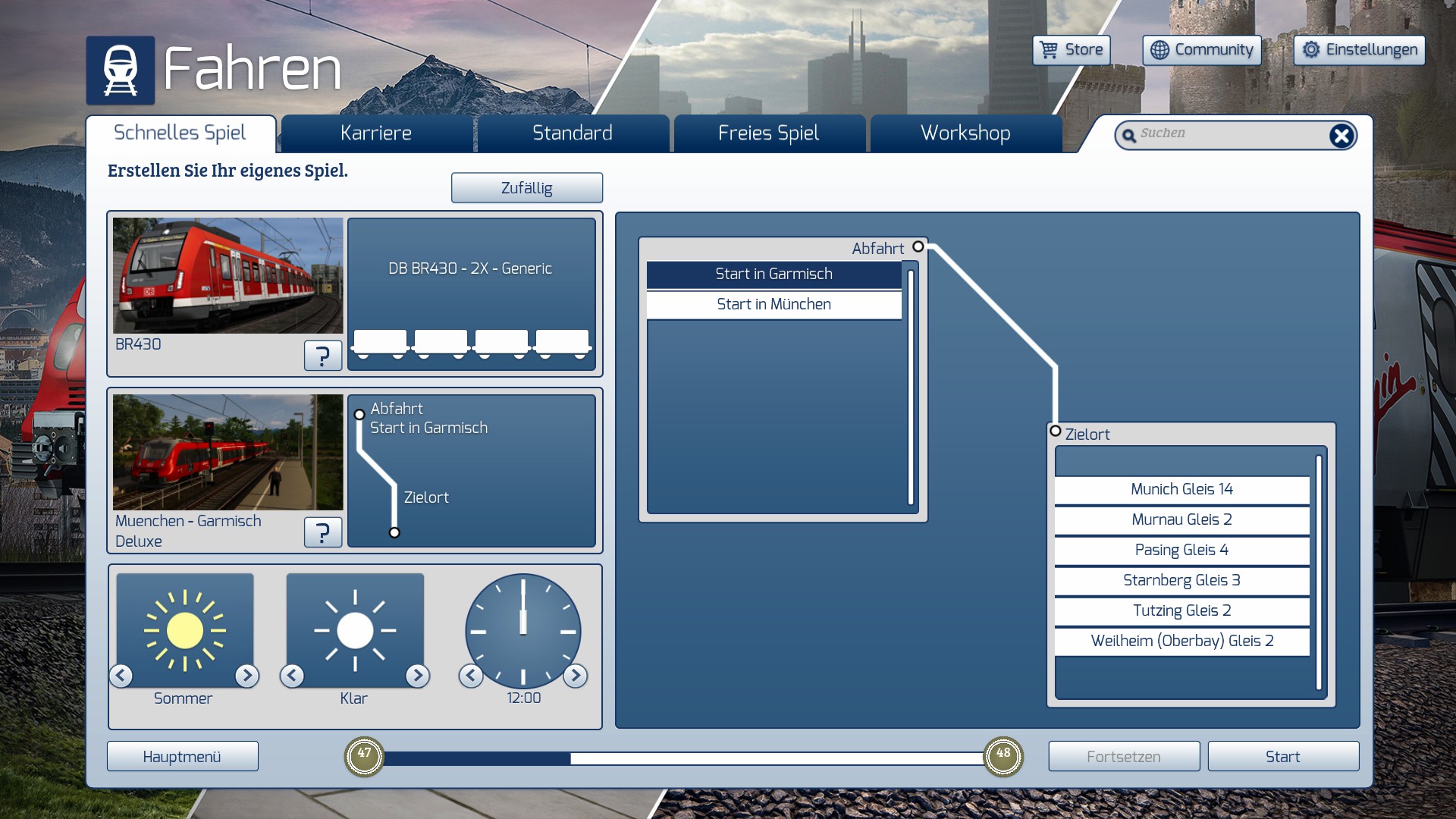Choose Start in München departure
Viewport: 1456px width, 819px height.
pyautogui.click(x=773, y=304)
